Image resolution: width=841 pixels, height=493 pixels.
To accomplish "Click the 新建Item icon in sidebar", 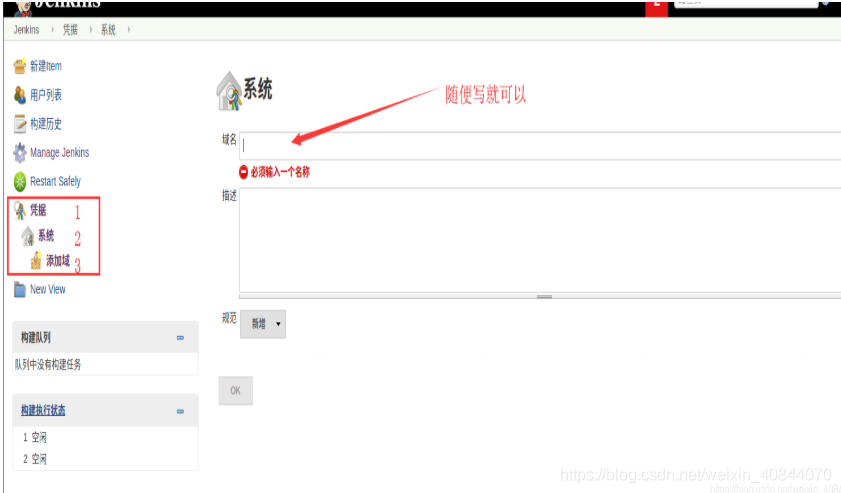I will pos(20,67).
